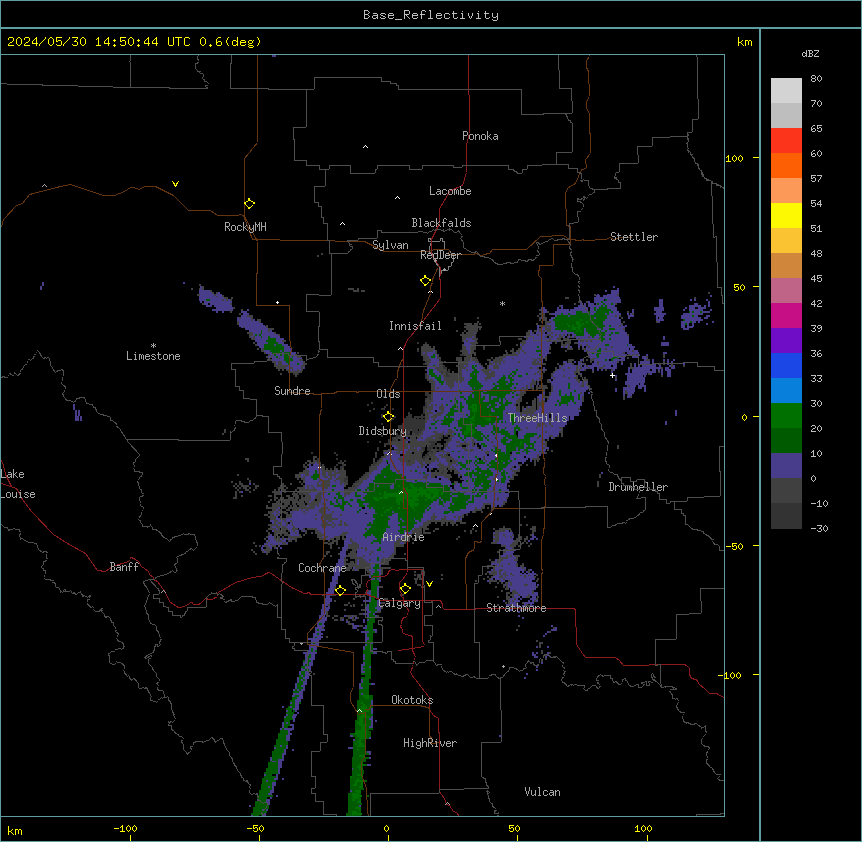Click the Blackfalds label on the map
Screen dimensions: 862x842
point(441,223)
